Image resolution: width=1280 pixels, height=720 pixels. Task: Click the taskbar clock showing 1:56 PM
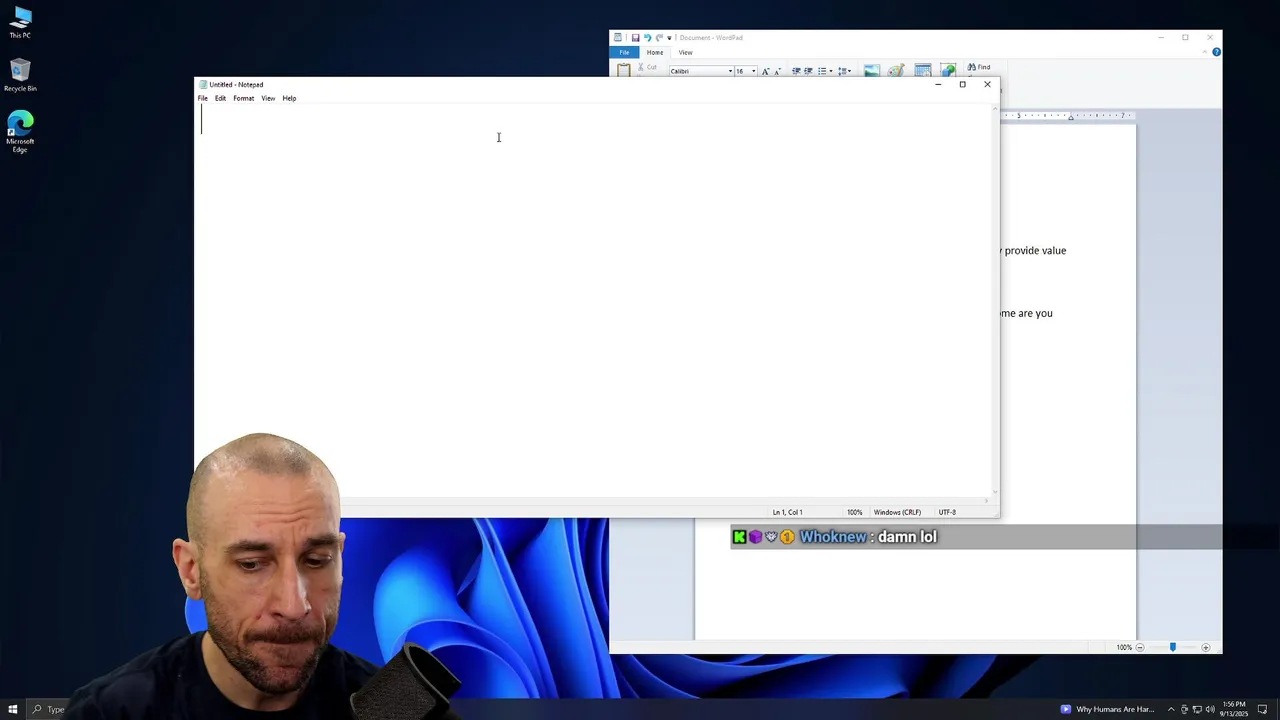point(1234,709)
